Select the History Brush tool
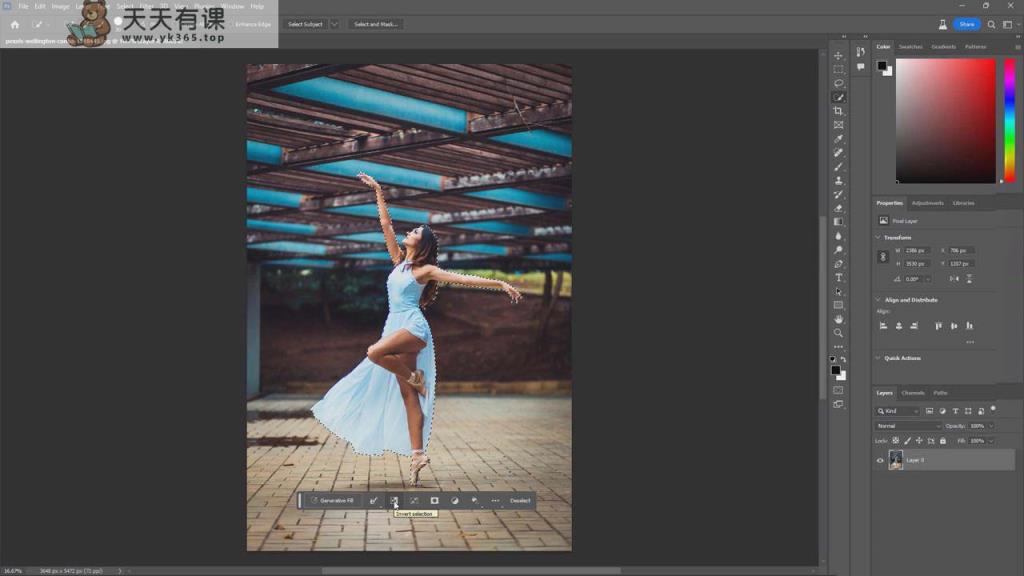The image size is (1024, 576). (839, 195)
